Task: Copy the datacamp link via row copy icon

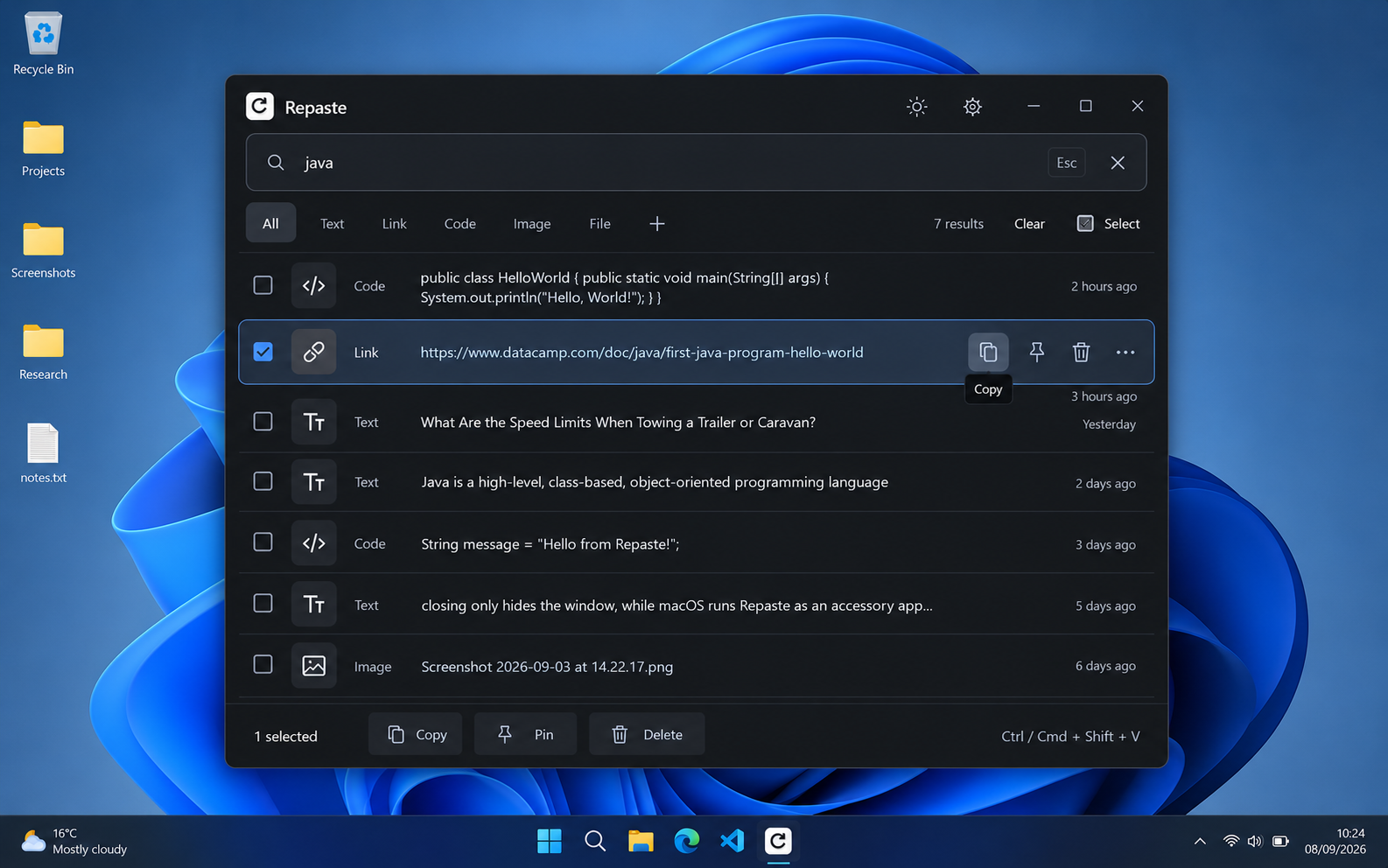Action: pos(988,352)
